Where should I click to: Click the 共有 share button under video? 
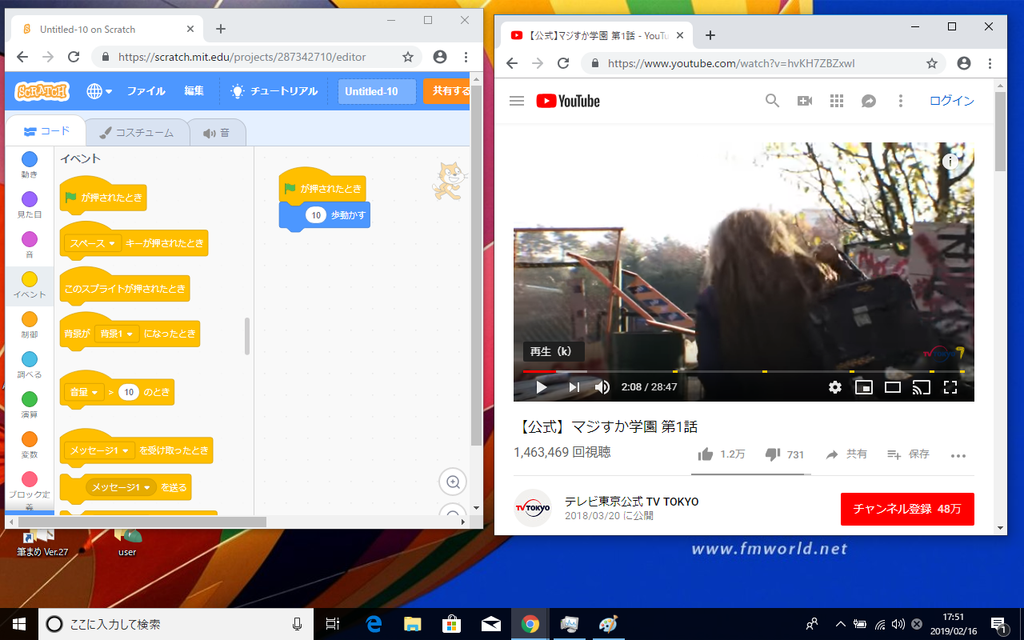(846, 455)
